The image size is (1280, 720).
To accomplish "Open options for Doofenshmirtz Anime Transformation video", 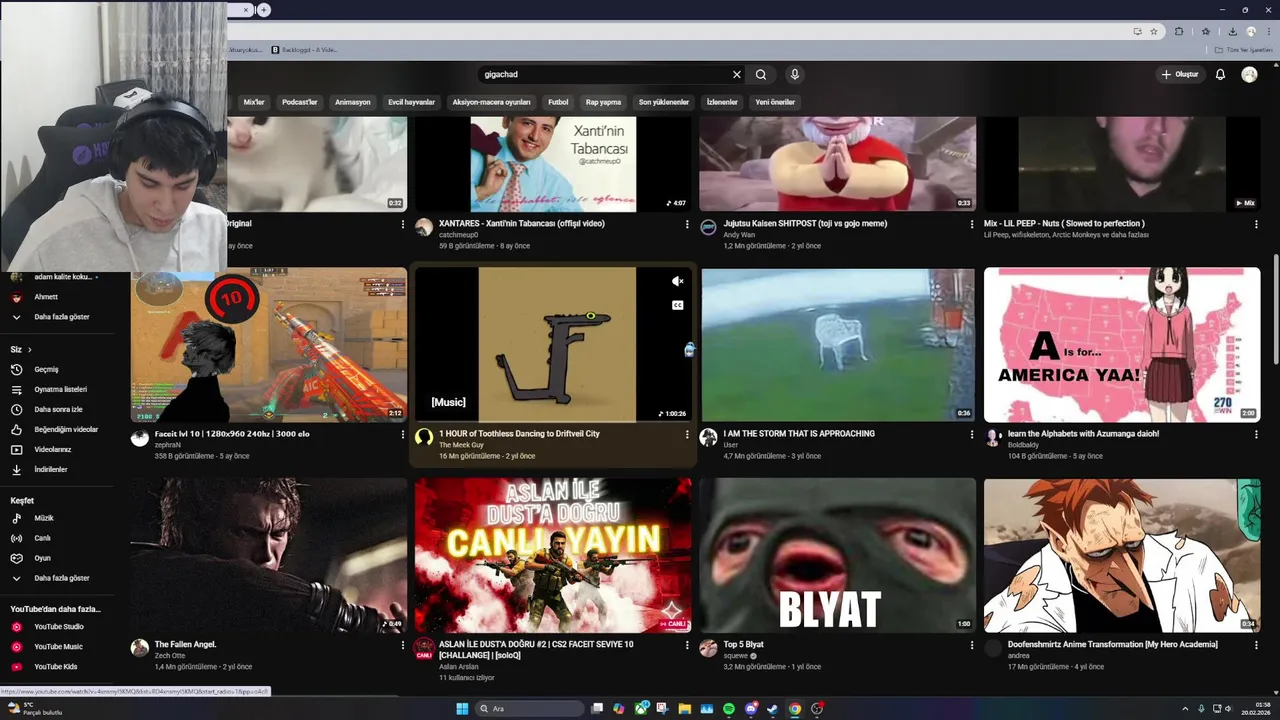I will (1256, 646).
